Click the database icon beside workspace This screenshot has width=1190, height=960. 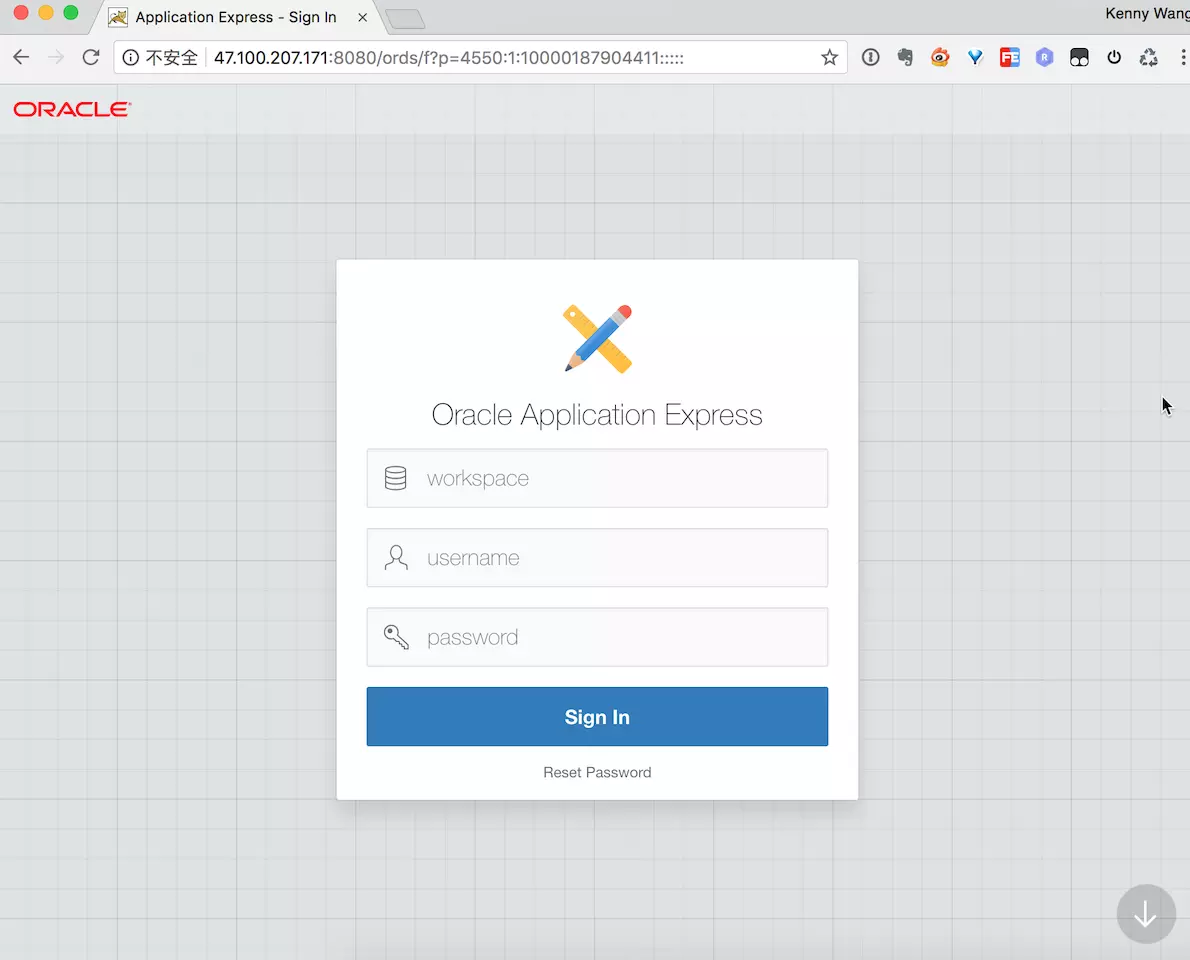point(395,478)
